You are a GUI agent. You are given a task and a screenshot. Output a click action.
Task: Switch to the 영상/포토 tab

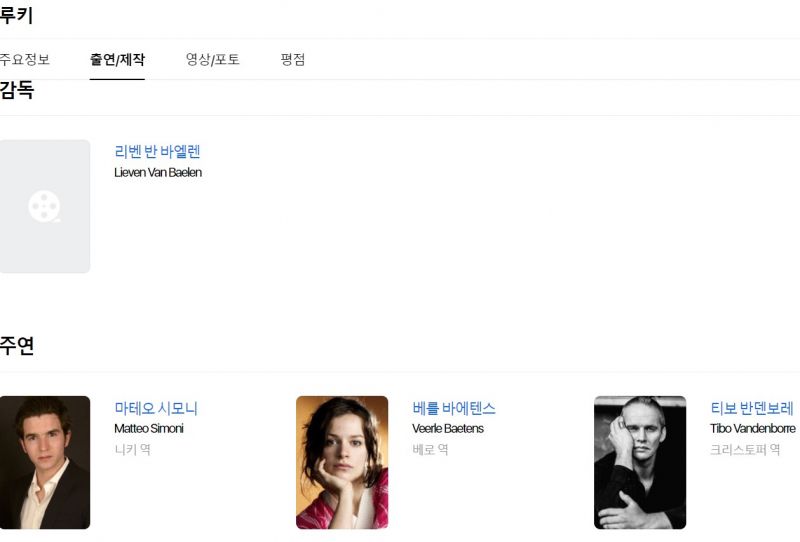tap(213, 59)
